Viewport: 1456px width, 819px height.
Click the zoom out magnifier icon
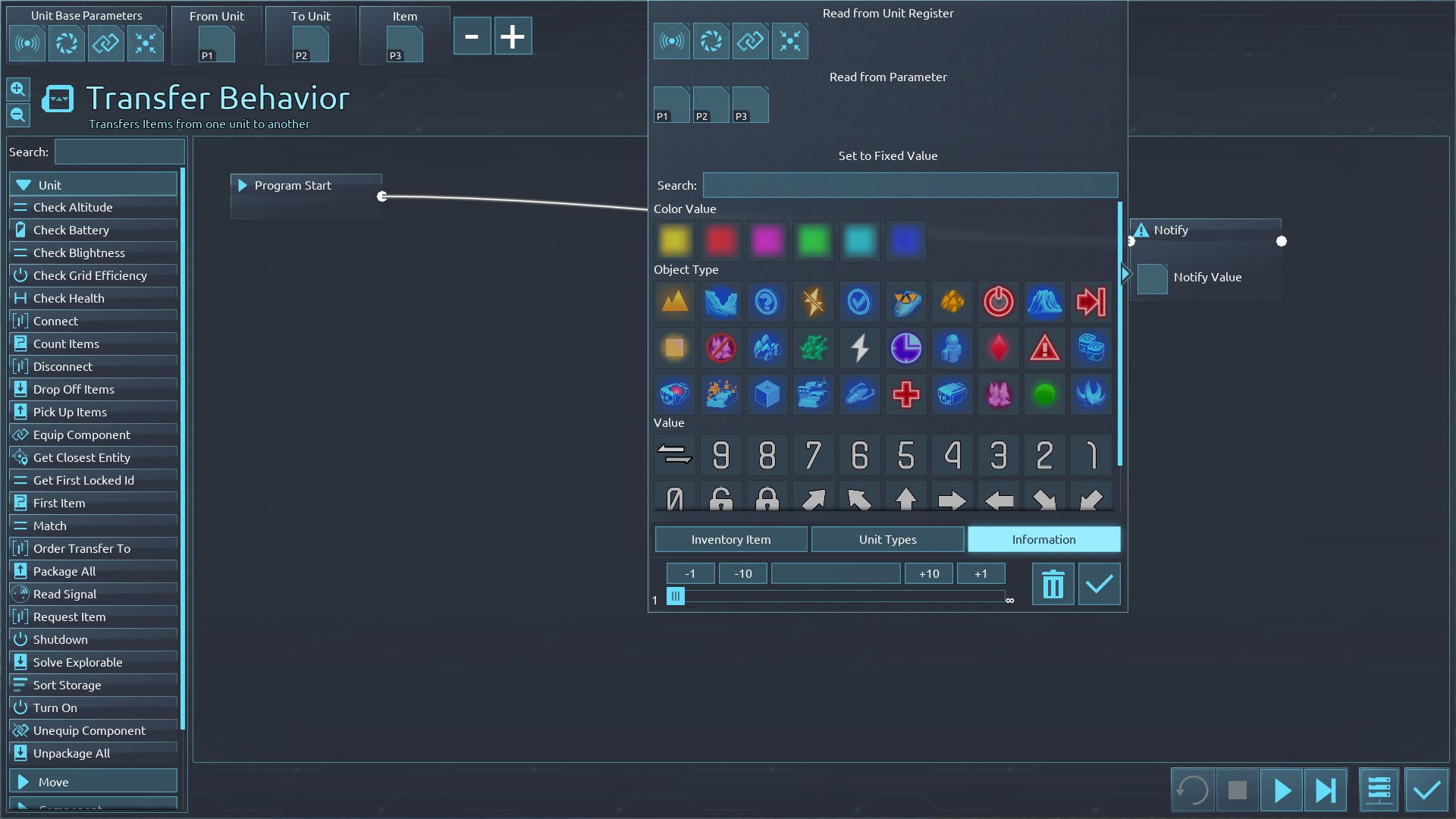(x=18, y=115)
